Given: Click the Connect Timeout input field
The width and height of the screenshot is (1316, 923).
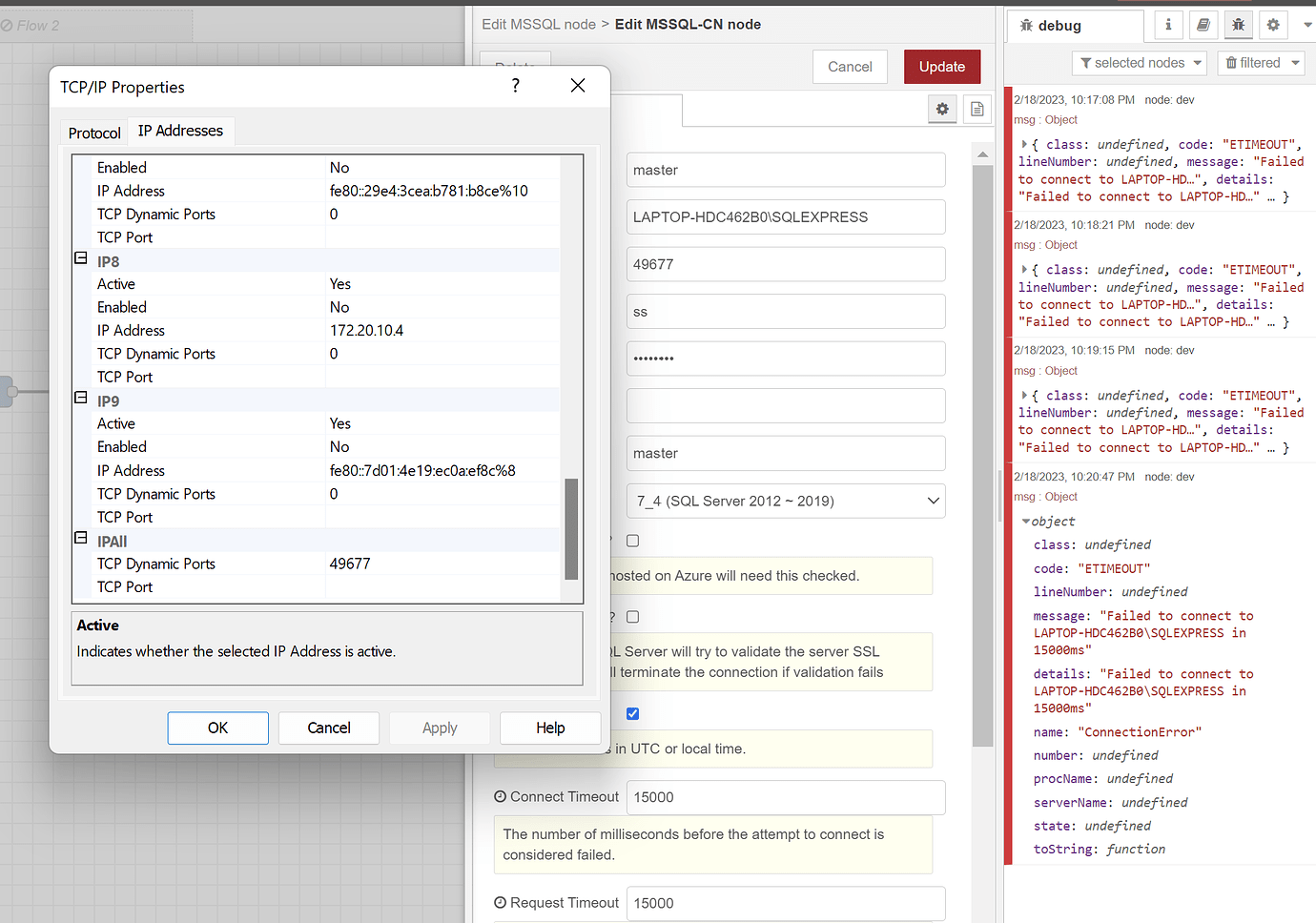Looking at the screenshot, I should coord(785,797).
